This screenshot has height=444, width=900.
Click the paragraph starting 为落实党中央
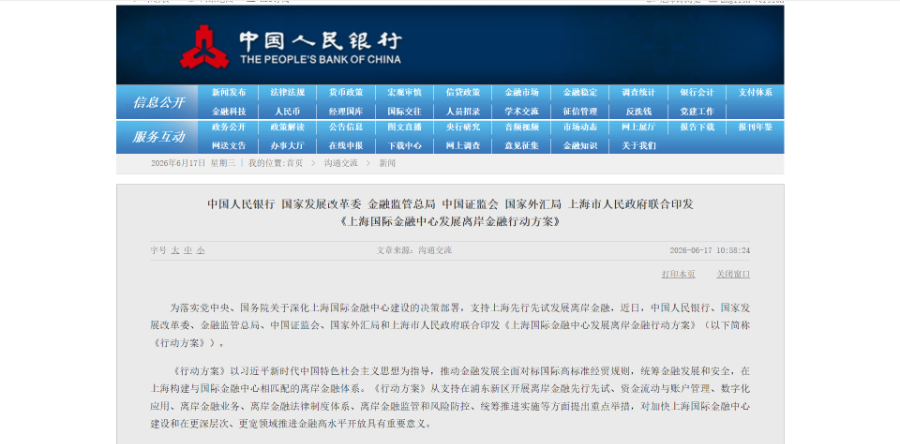tap(450, 325)
